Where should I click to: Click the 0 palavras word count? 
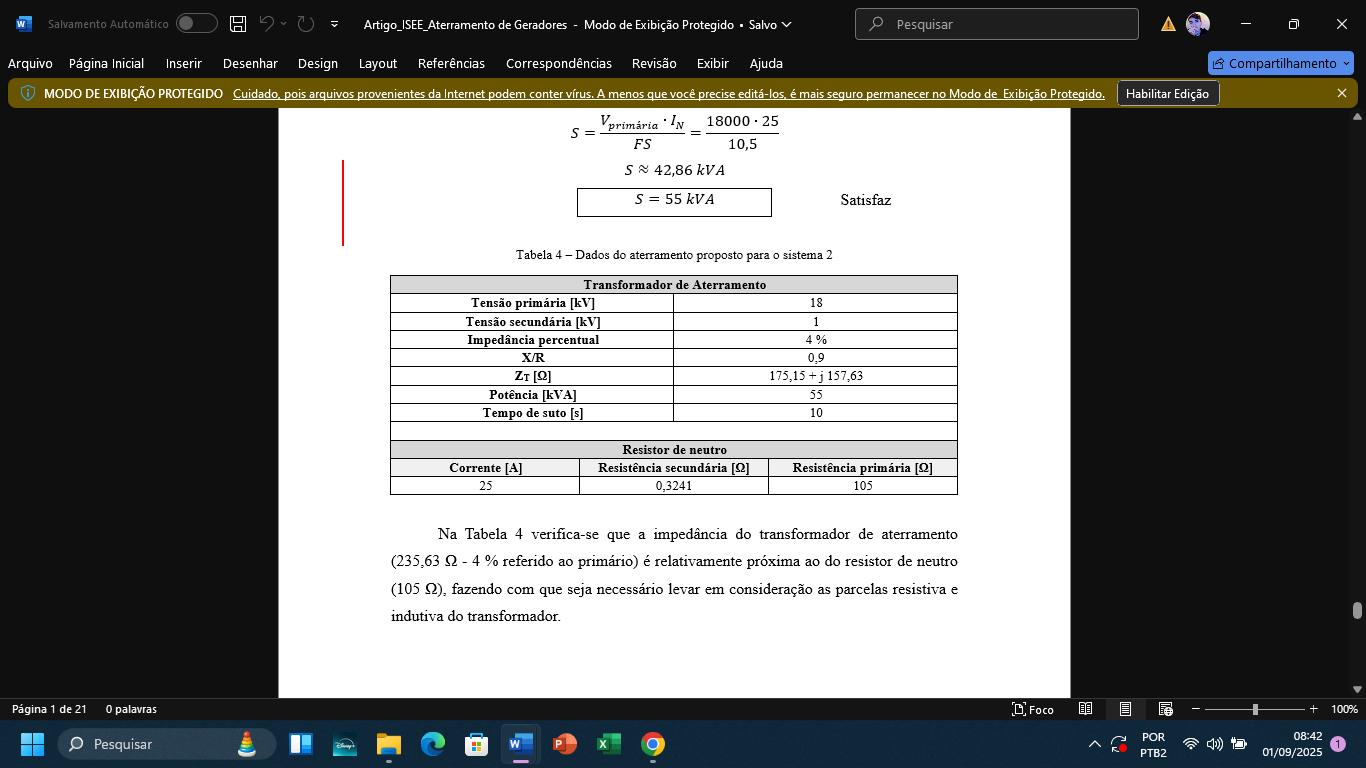[131, 709]
